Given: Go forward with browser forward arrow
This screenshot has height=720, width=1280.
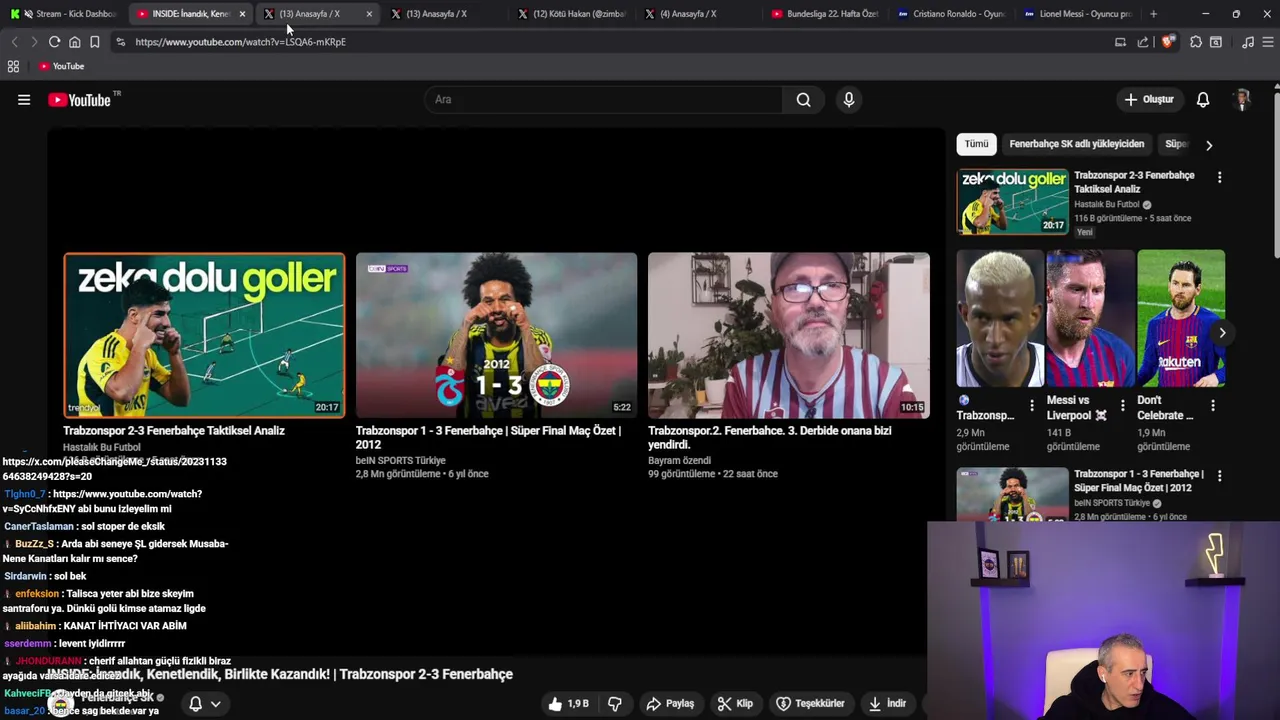Looking at the screenshot, I should pos(34,42).
